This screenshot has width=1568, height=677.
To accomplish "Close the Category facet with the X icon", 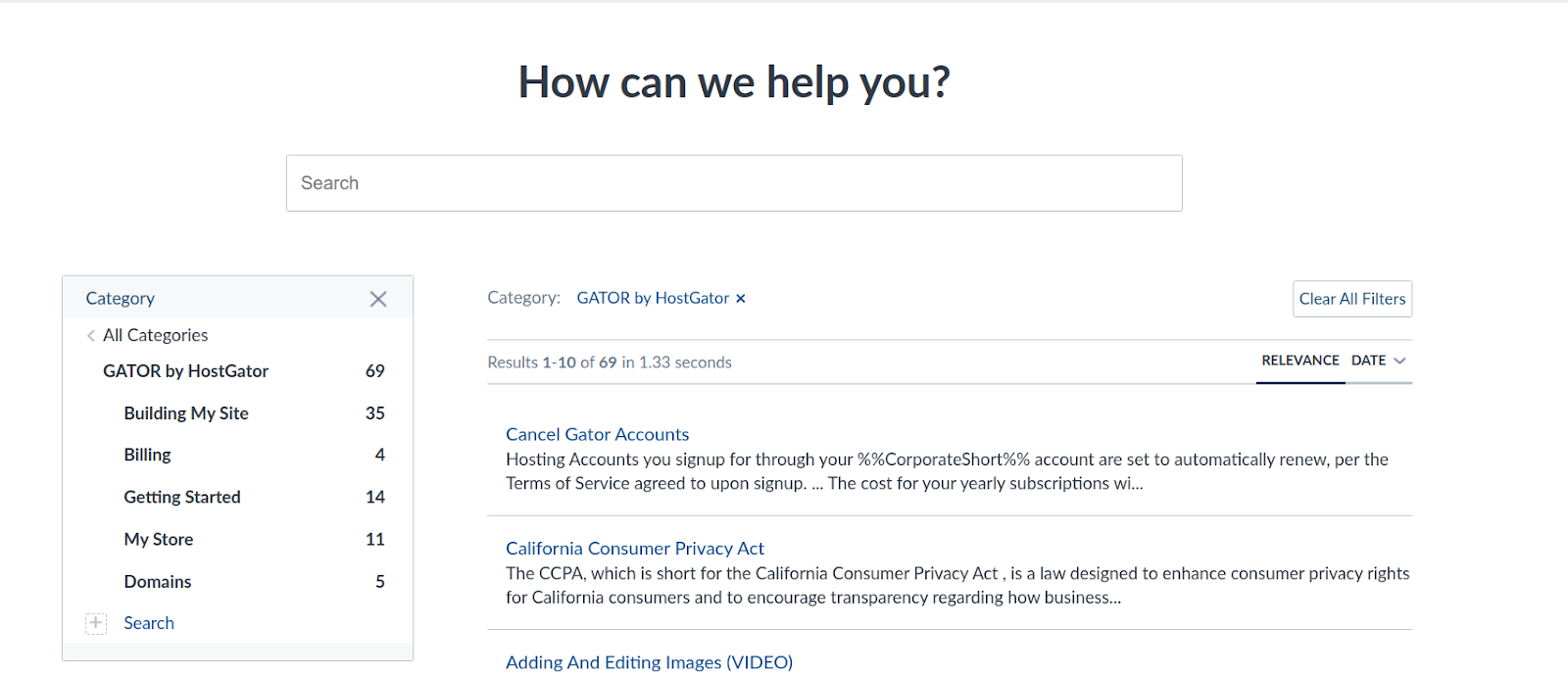I will click(x=378, y=299).
